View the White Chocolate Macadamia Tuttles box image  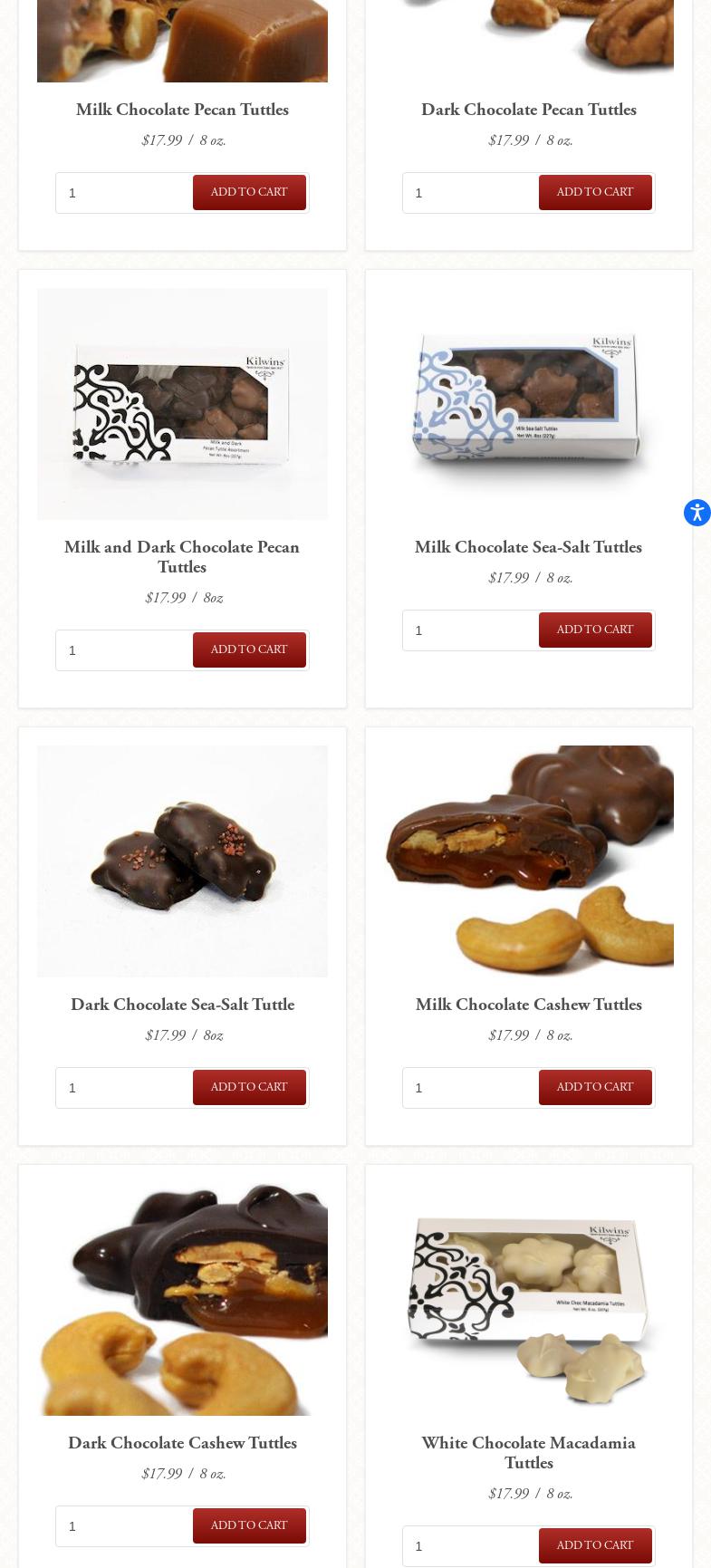tap(529, 1300)
